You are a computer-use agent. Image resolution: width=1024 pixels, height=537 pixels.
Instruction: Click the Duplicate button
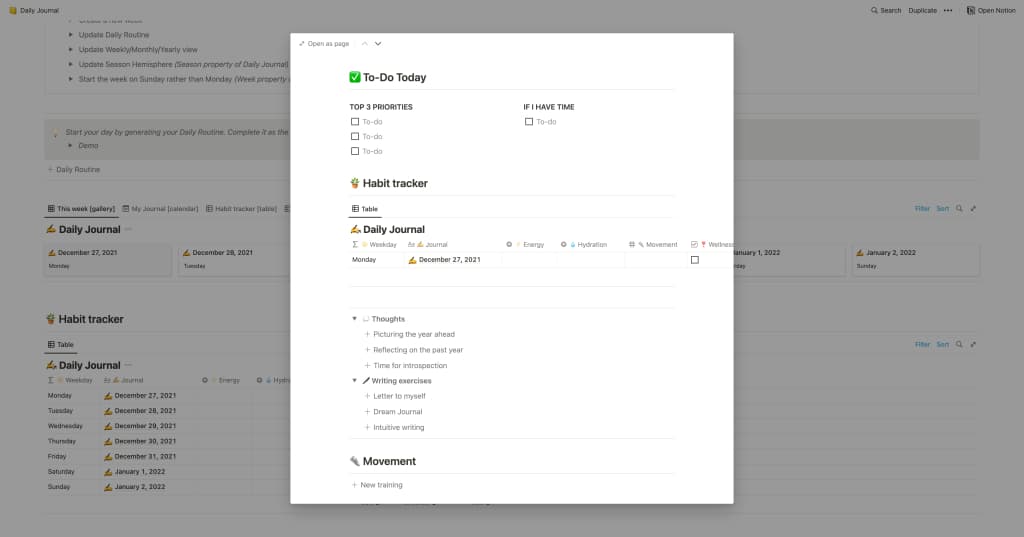click(x=922, y=10)
